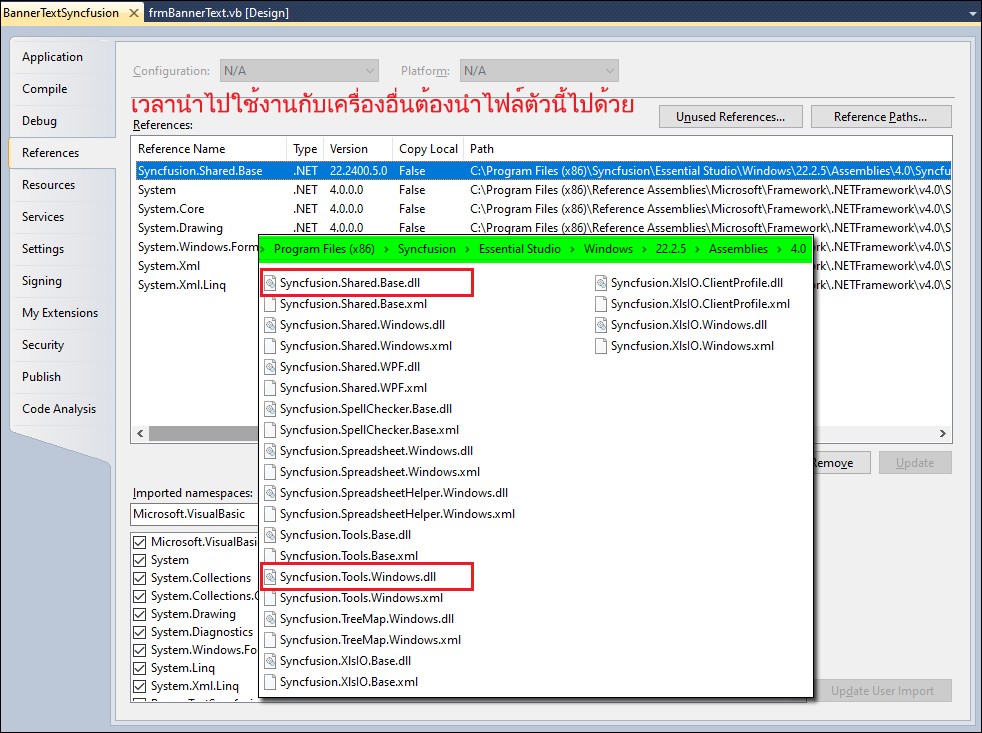Image resolution: width=982 pixels, height=733 pixels.
Task: Toggle the System.Collections namespace checkbox
Action: pos(139,578)
